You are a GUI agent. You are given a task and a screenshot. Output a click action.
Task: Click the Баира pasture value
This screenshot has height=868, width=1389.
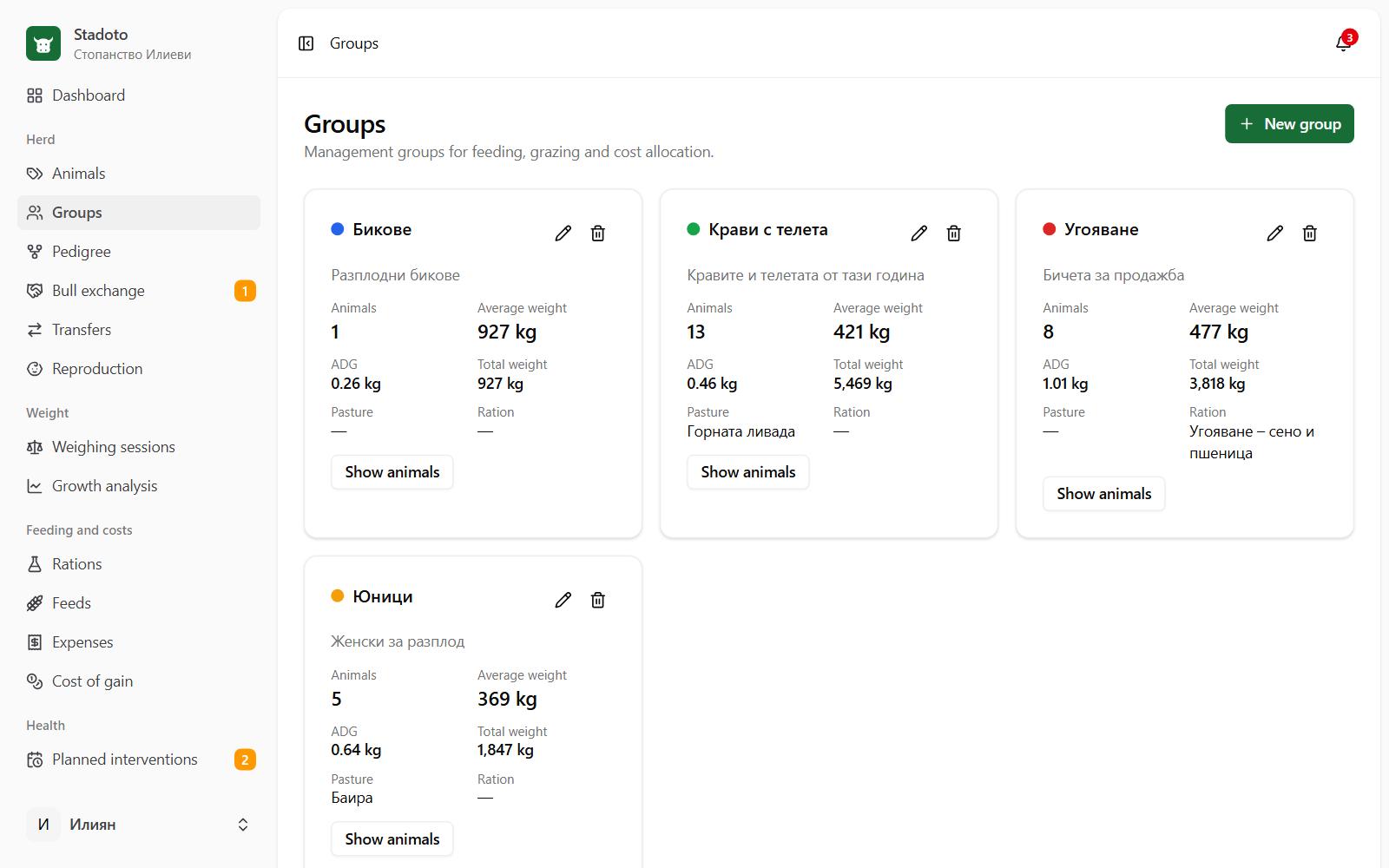point(352,798)
